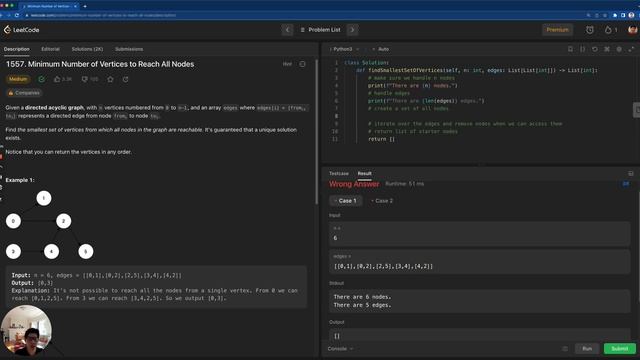Switch to the Description tab
Viewport: 640px width, 360px height.
(x=17, y=49)
